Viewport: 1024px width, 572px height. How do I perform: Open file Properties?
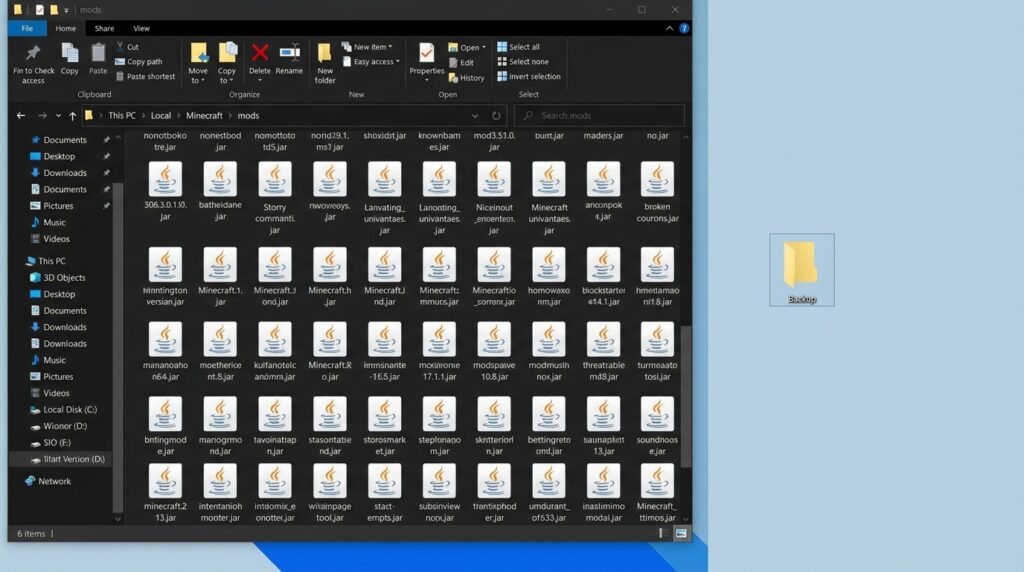pyautogui.click(x=426, y=62)
